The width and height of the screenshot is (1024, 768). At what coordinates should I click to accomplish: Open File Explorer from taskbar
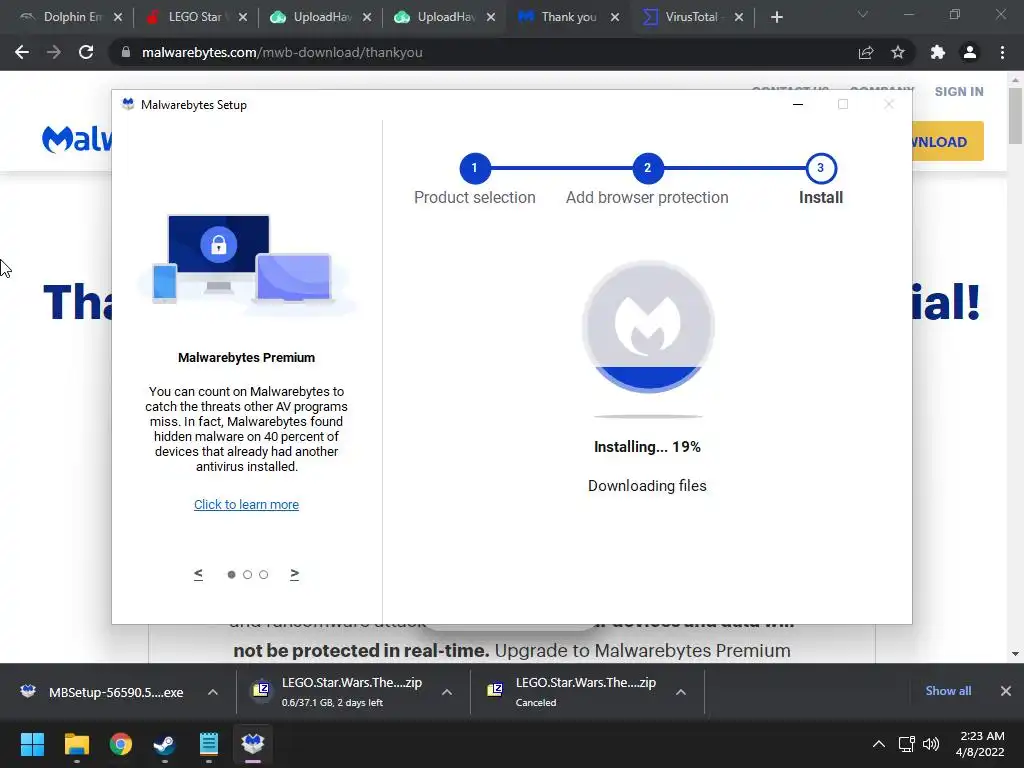[76, 744]
